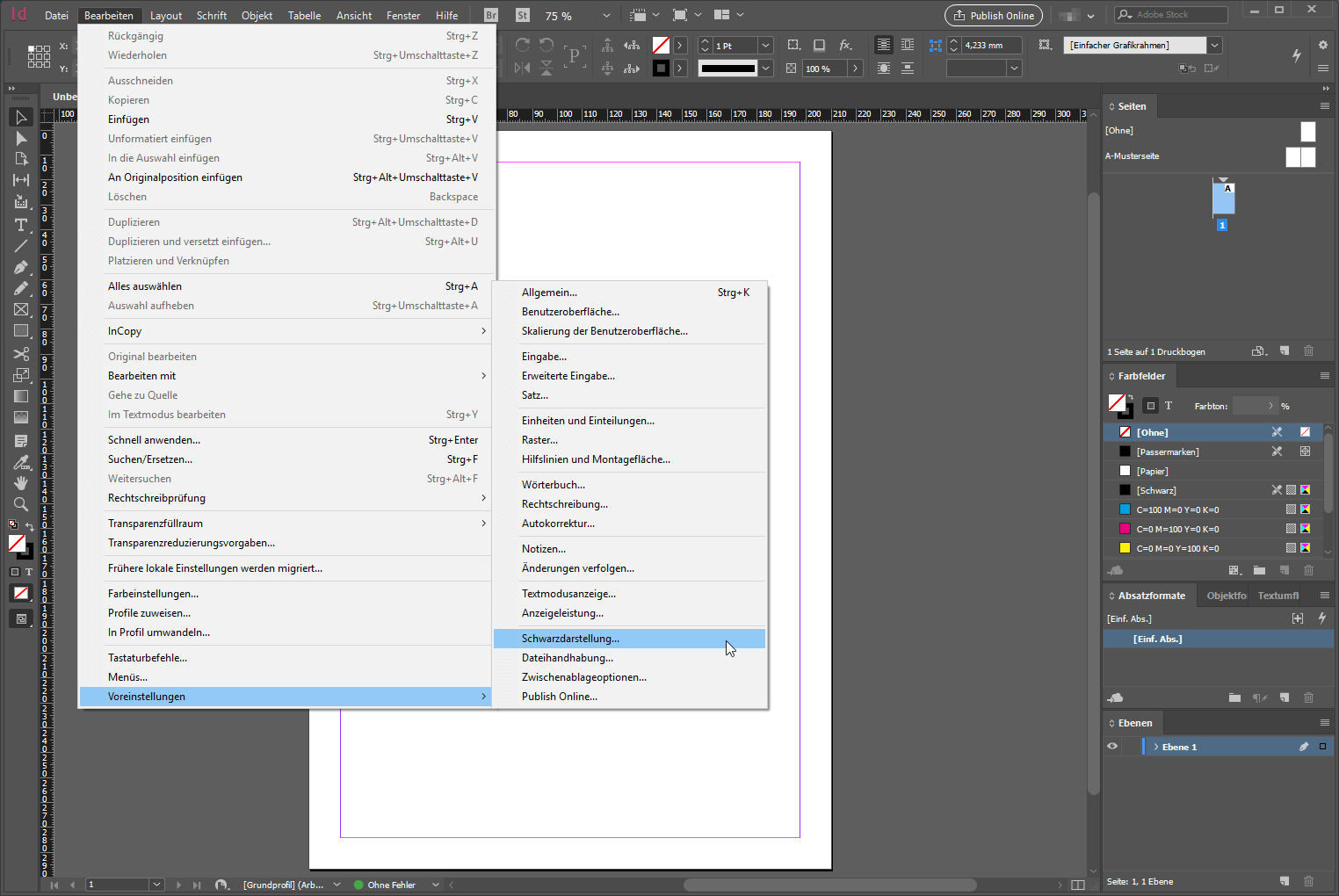Screen dimensions: 1339x896
Task: Toggle text formatting T in Farbfelder
Action: click(x=1169, y=406)
